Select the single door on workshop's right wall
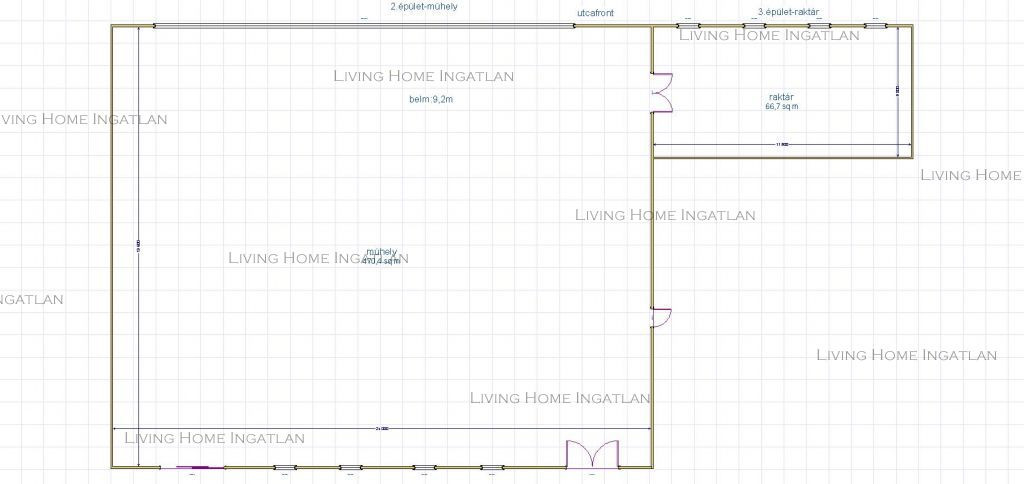This screenshot has height=484, width=1024. (660, 317)
